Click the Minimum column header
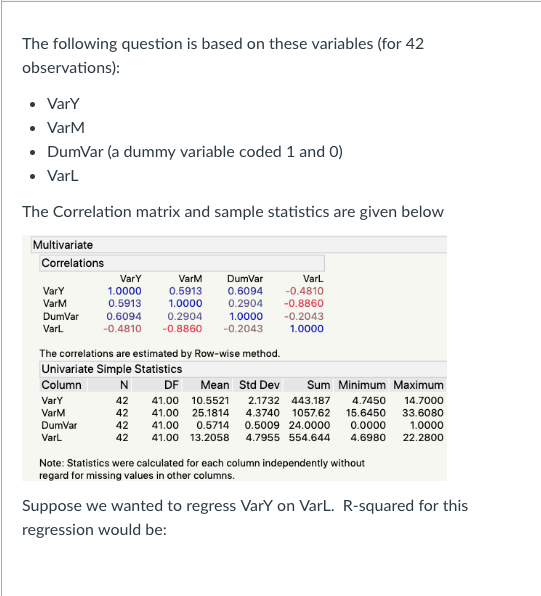The width and height of the screenshot is (541, 596). click(x=362, y=385)
